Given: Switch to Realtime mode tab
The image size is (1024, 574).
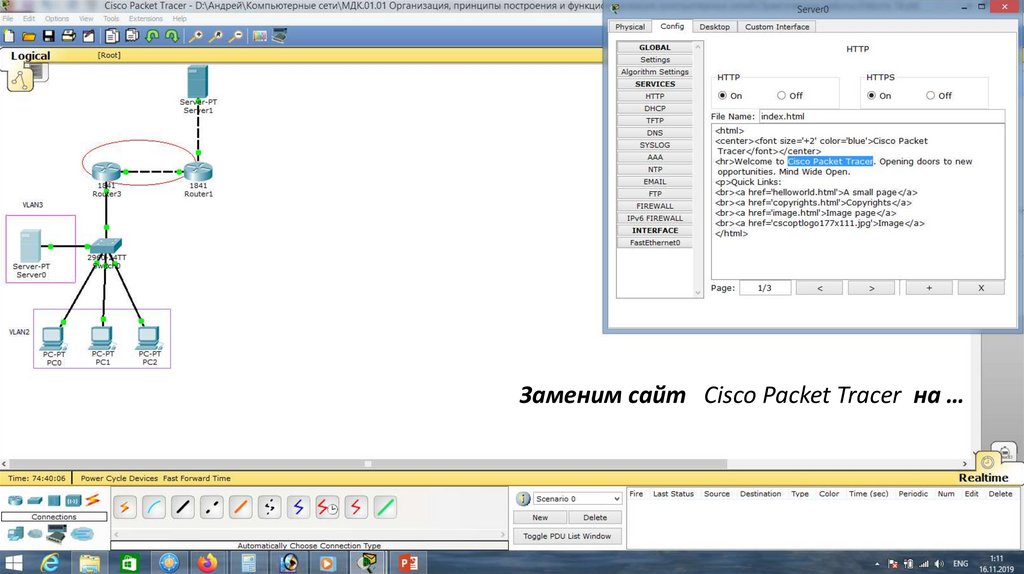Looking at the screenshot, I should pos(984,477).
